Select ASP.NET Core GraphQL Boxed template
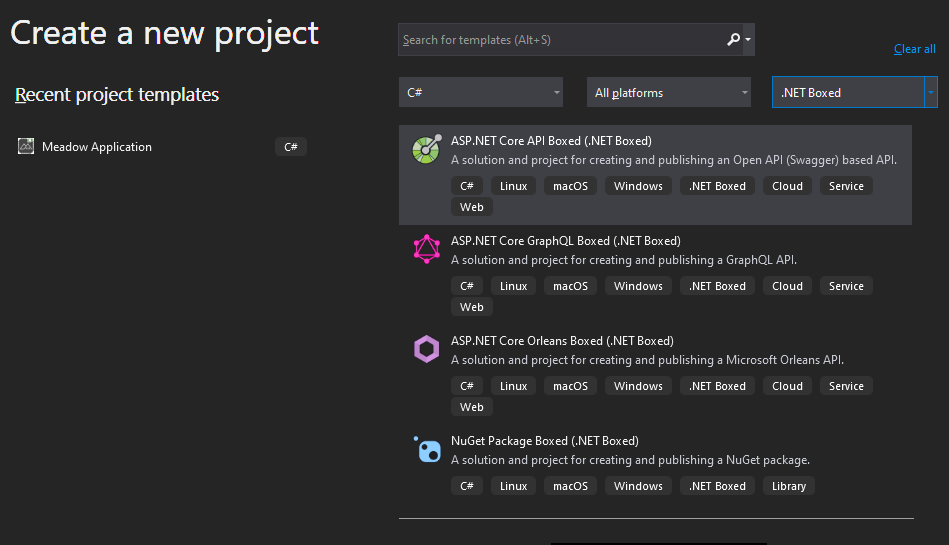The width and height of the screenshot is (949, 545). tap(655, 275)
